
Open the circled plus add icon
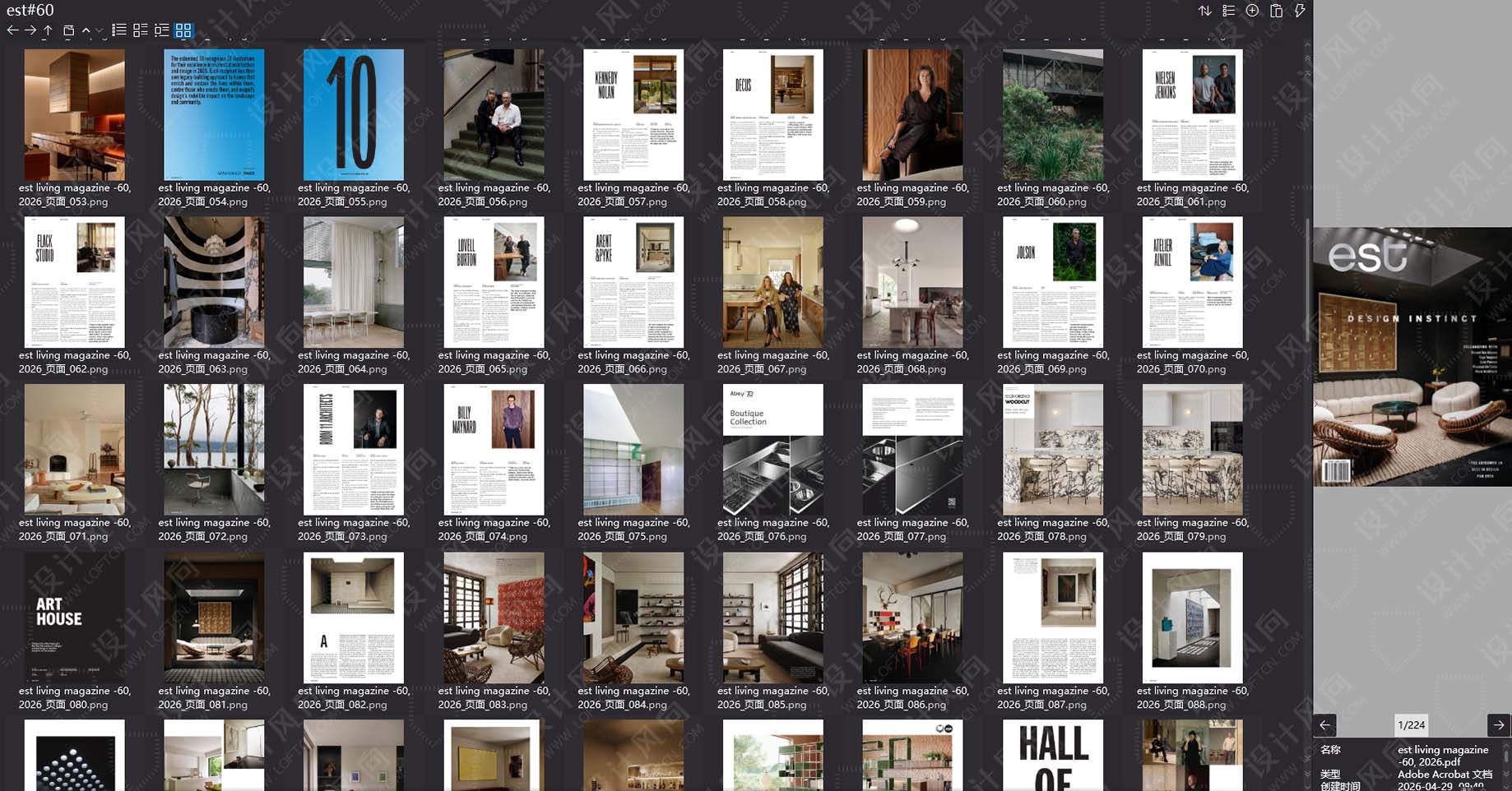(x=1252, y=11)
